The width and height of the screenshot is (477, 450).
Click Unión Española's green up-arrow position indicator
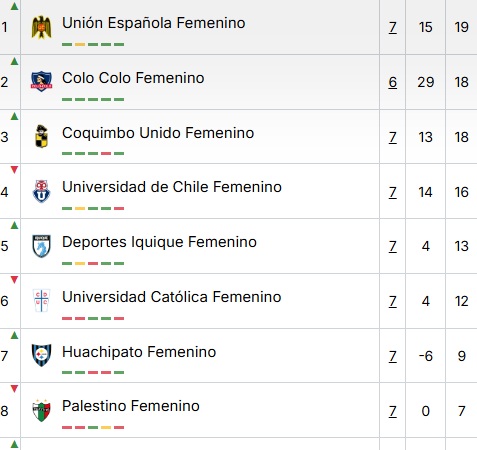click(14, 6)
